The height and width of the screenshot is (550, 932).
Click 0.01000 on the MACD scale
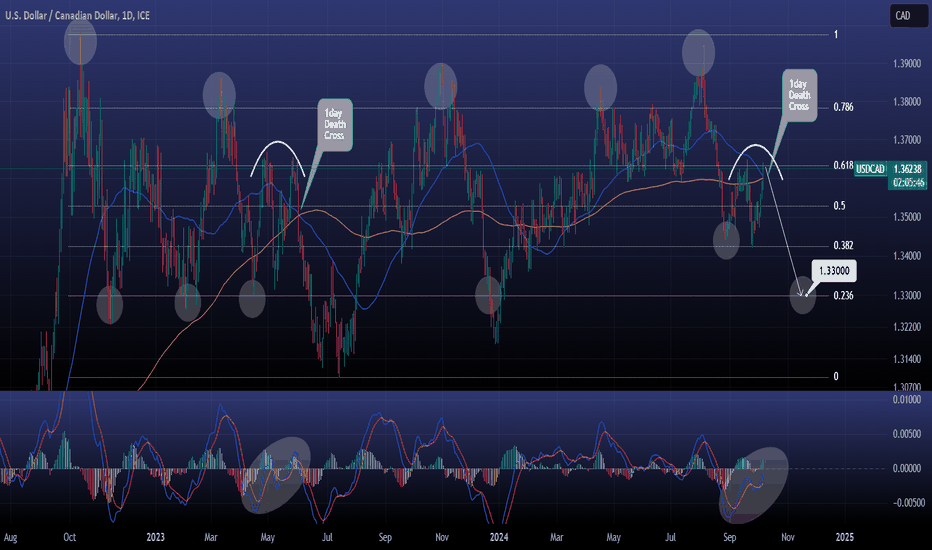click(x=909, y=400)
